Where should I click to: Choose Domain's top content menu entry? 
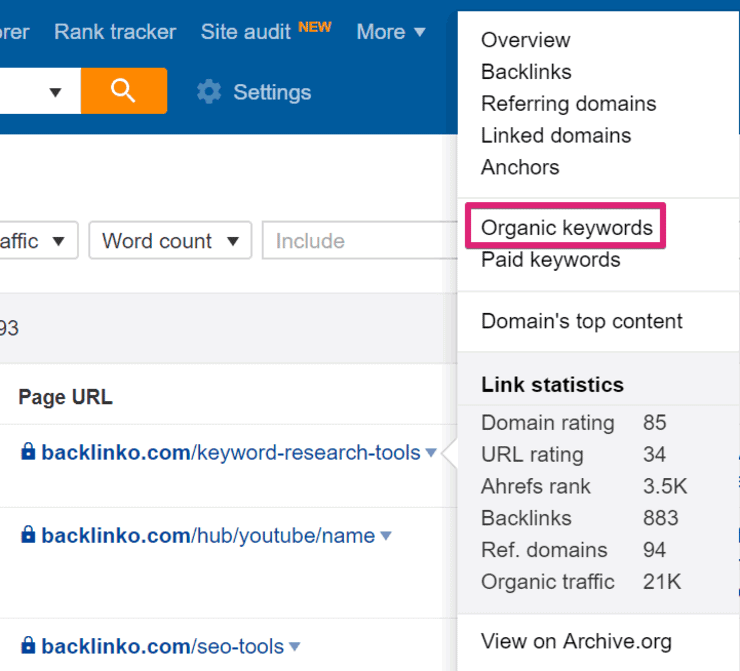(x=581, y=321)
